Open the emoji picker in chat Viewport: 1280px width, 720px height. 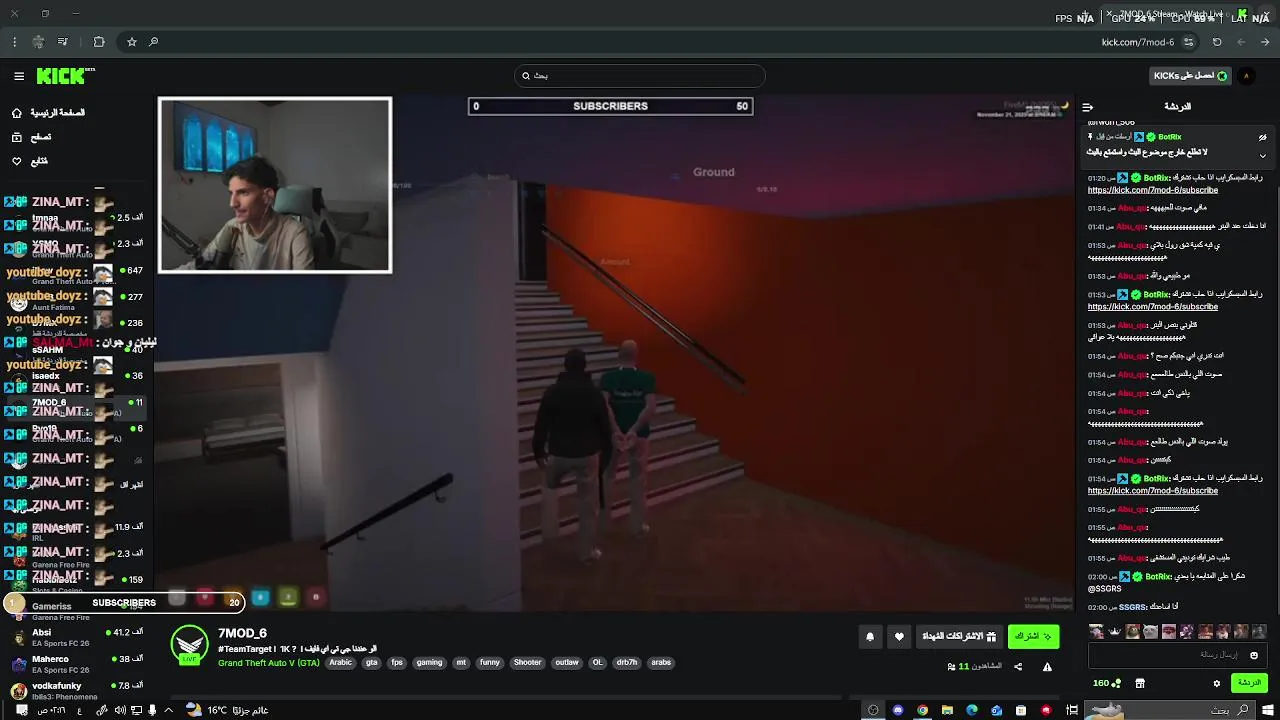click(1254, 655)
